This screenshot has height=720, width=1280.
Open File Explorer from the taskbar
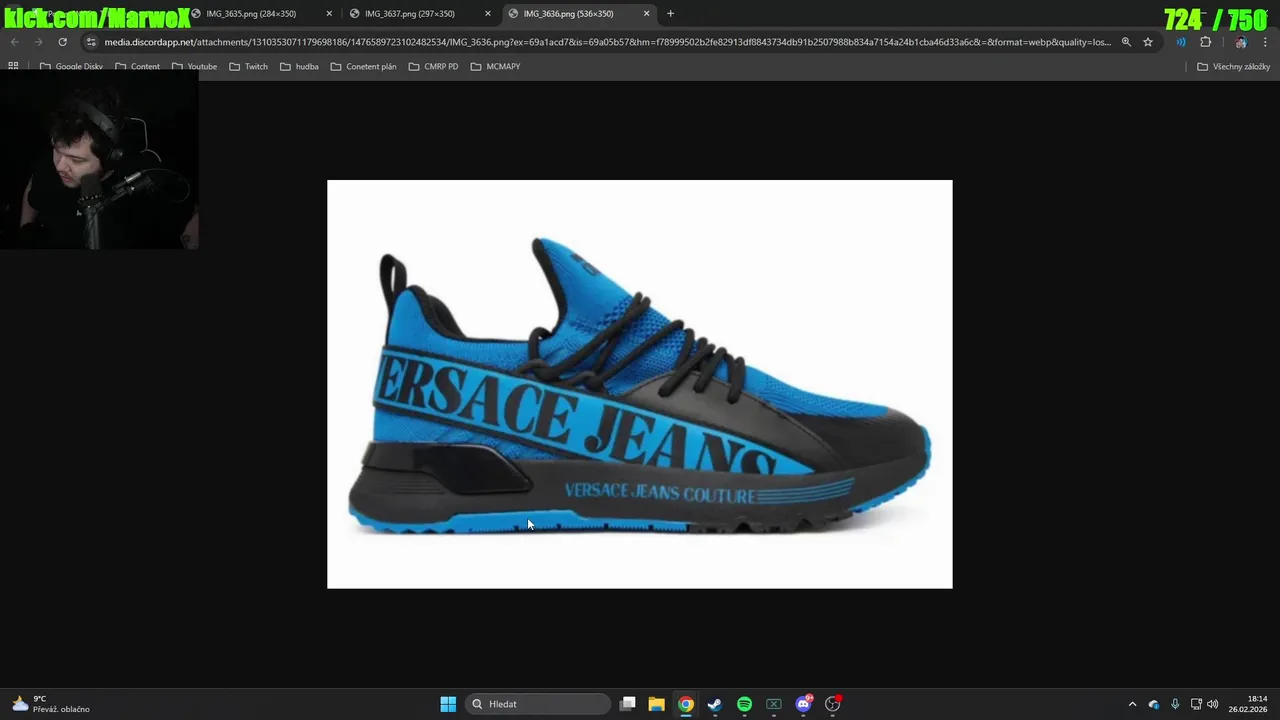656,704
